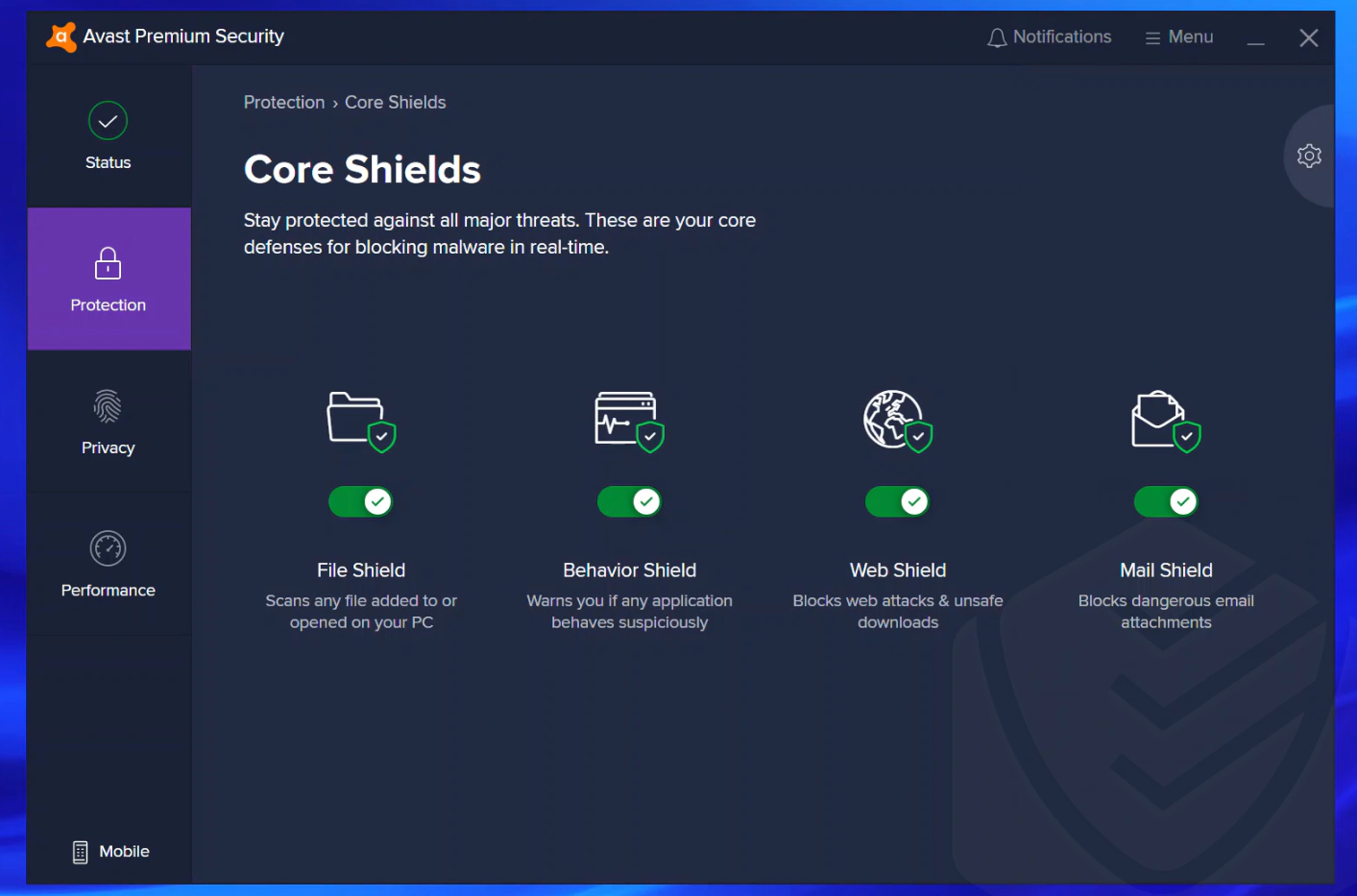Open Privacy fingerprint section

click(109, 422)
